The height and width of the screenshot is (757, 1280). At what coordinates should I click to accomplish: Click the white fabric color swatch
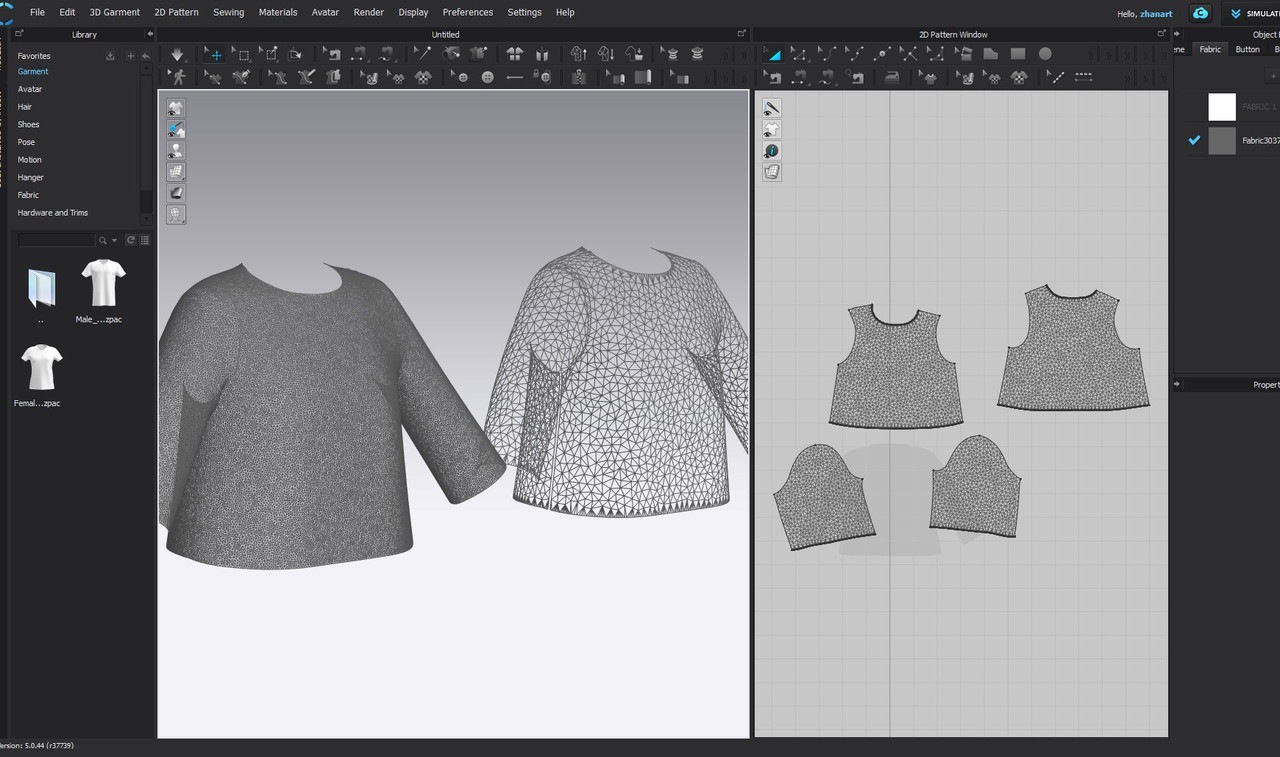pos(1222,106)
